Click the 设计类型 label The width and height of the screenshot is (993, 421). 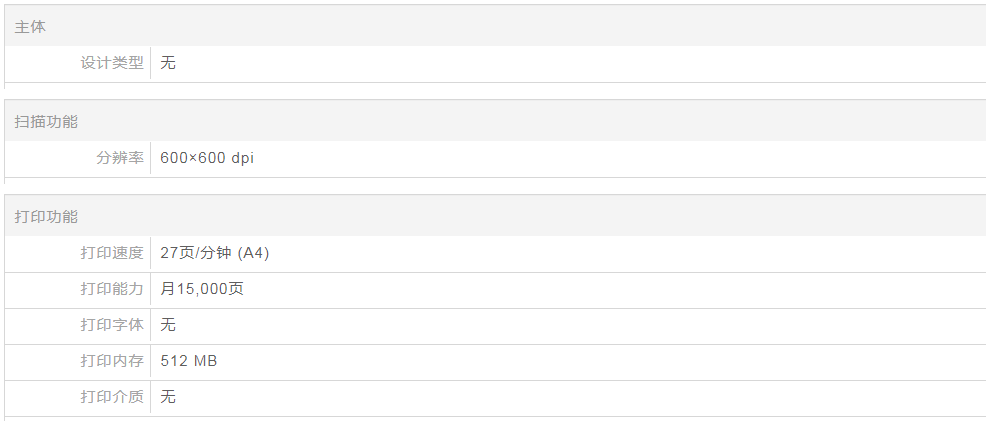pos(112,63)
